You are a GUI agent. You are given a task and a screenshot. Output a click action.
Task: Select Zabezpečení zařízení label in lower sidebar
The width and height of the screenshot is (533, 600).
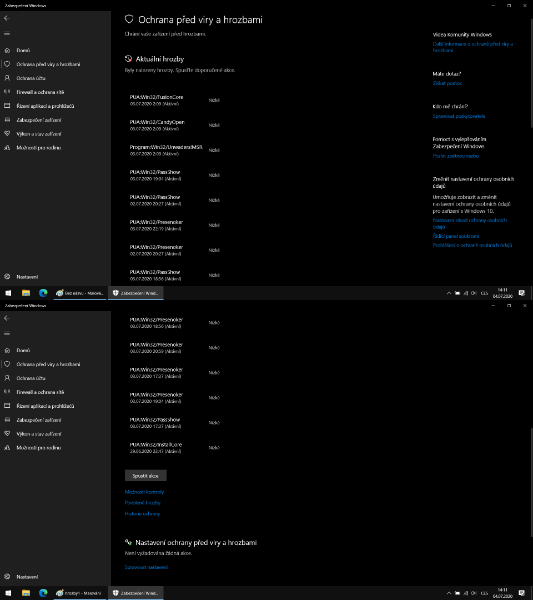coord(39,420)
